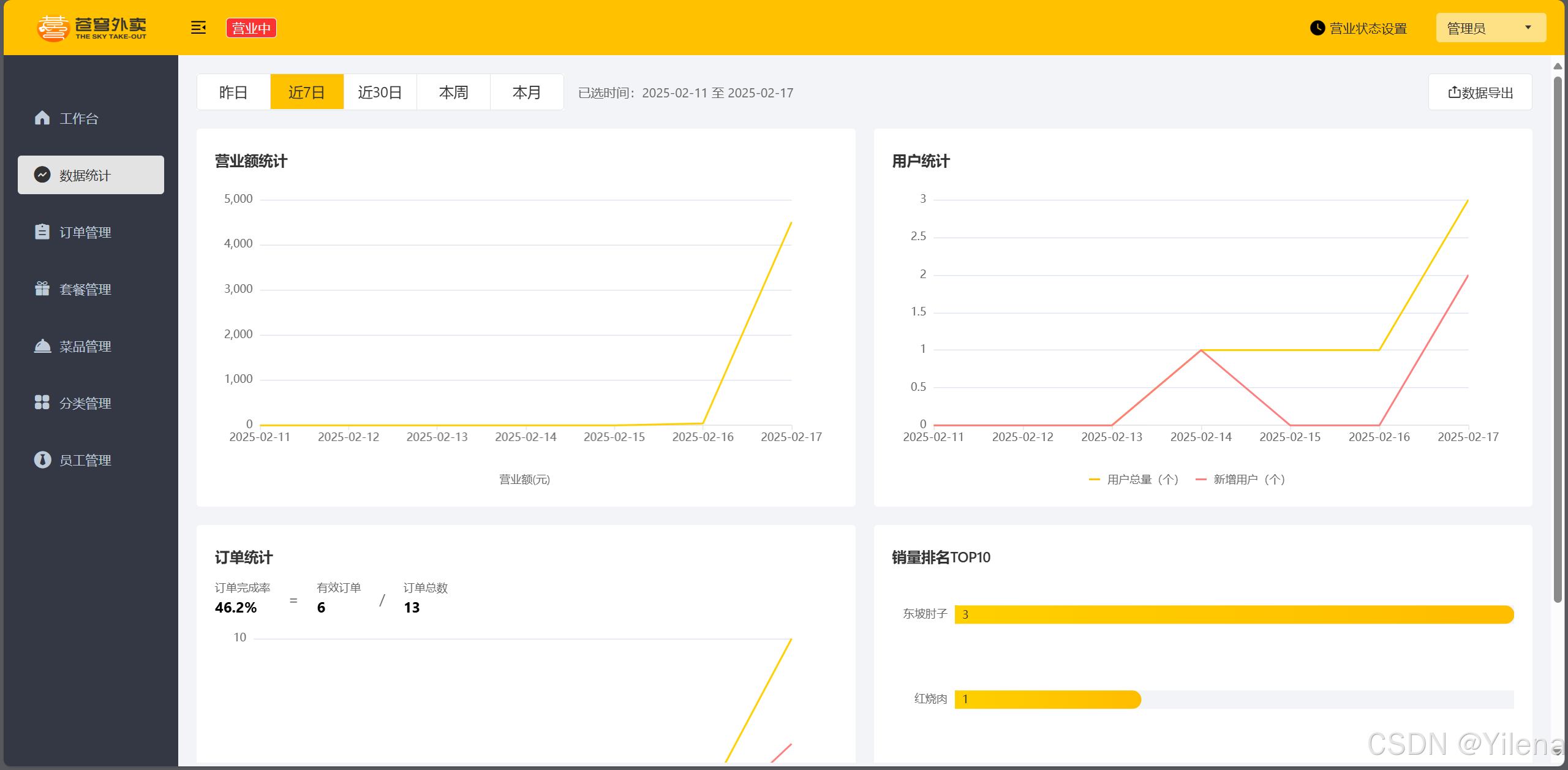Screen dimensions: 1568x770
Task: Expand the 管理员 account dropdown
Action: [1490, 28]
